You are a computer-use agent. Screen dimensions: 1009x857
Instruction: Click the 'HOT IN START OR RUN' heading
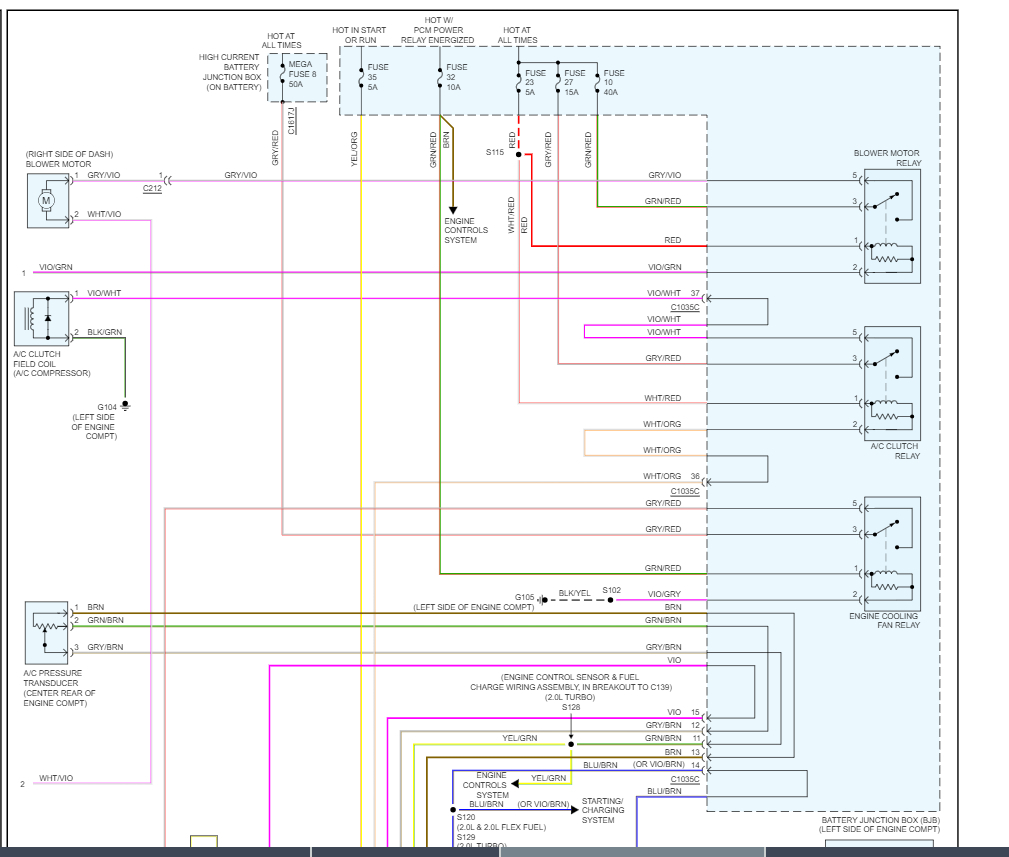coord(359,35)
